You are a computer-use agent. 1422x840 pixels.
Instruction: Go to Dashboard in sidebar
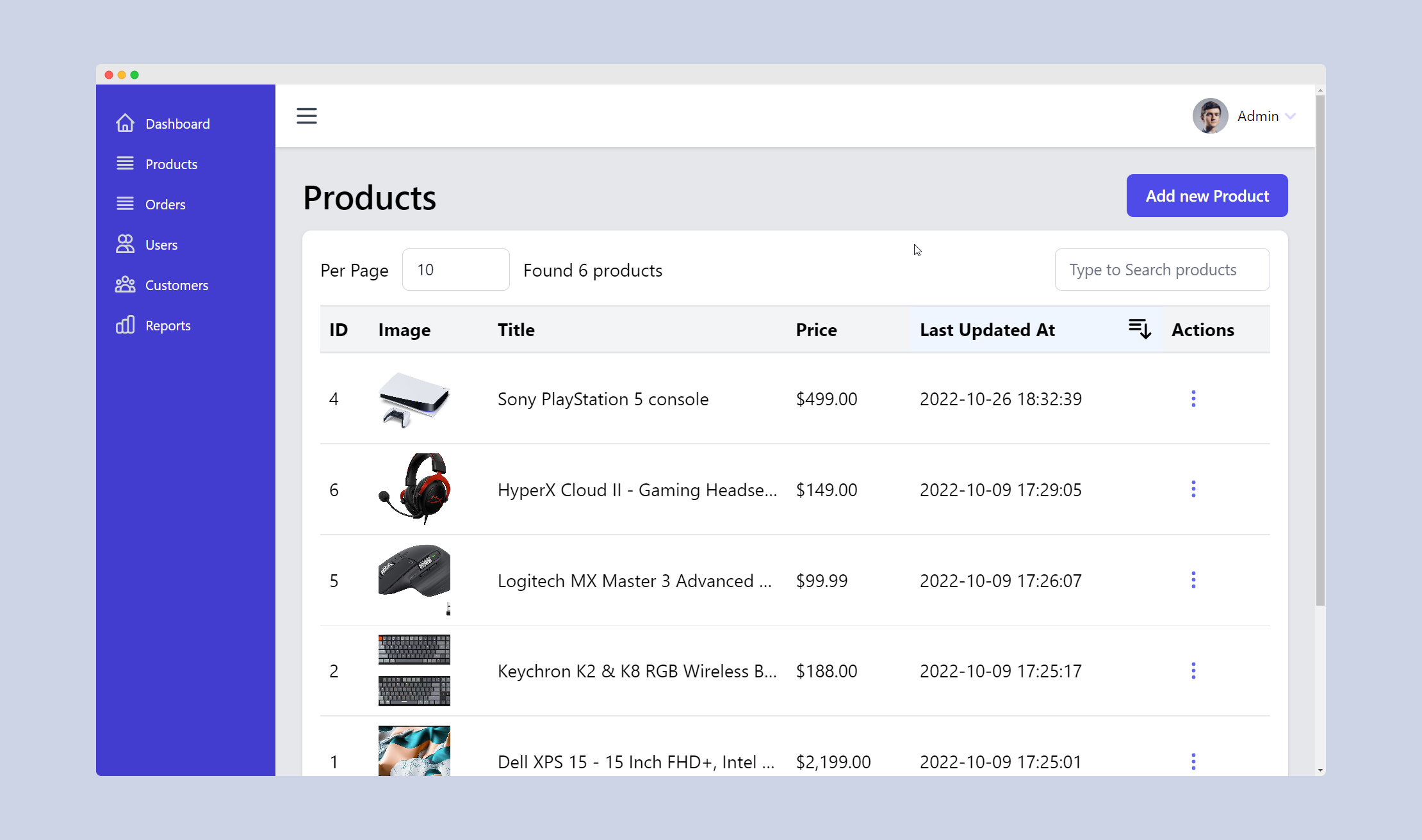[177, 124]
